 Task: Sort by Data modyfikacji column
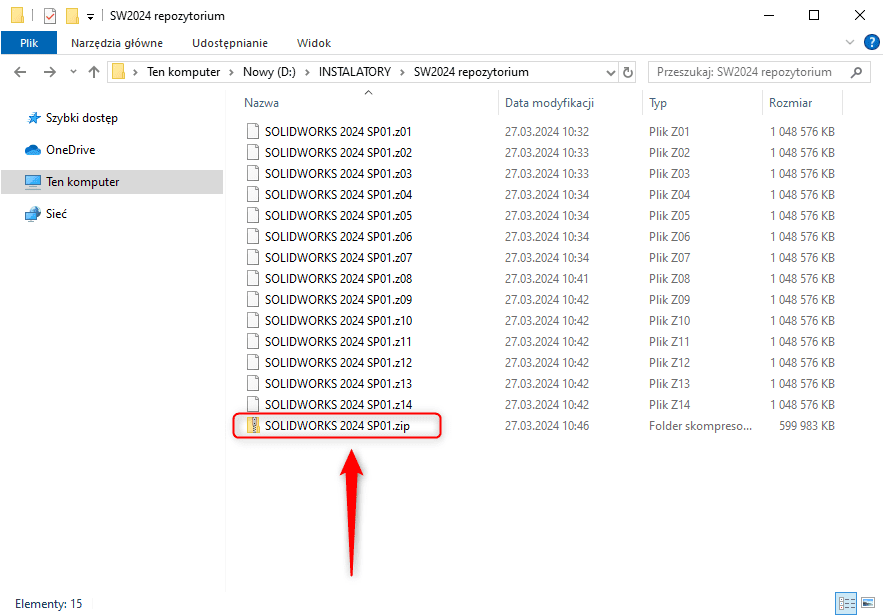(x=549, y=103)
